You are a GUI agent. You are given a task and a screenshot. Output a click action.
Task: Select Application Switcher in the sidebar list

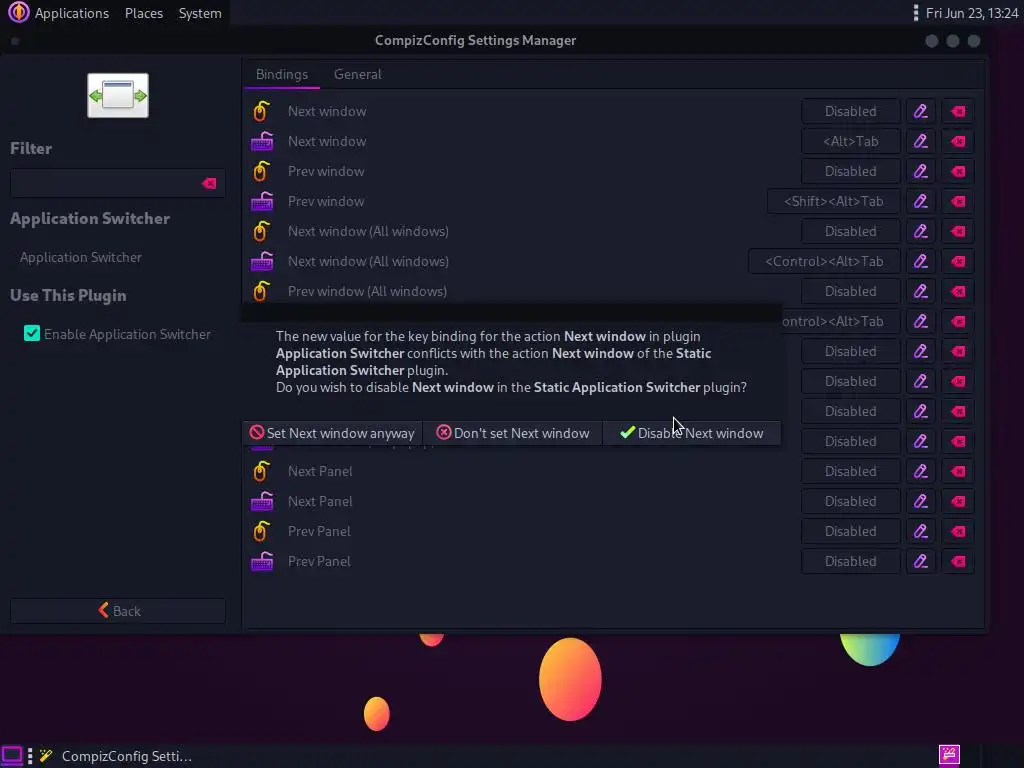[x=81, y=257]
